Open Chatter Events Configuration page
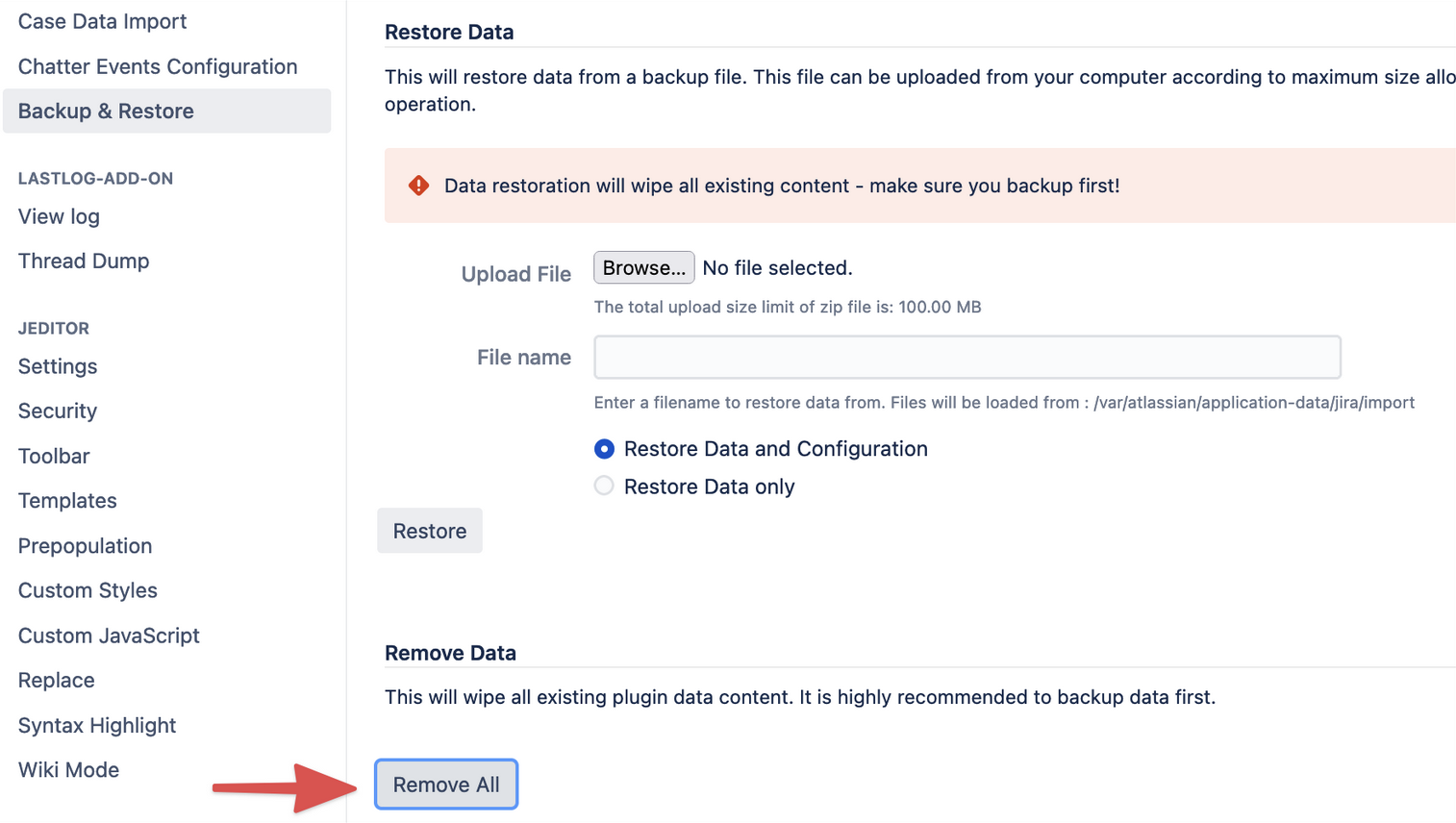This screenshot has height=823, width=1456. pyautogui.click(x=158, y=66)
